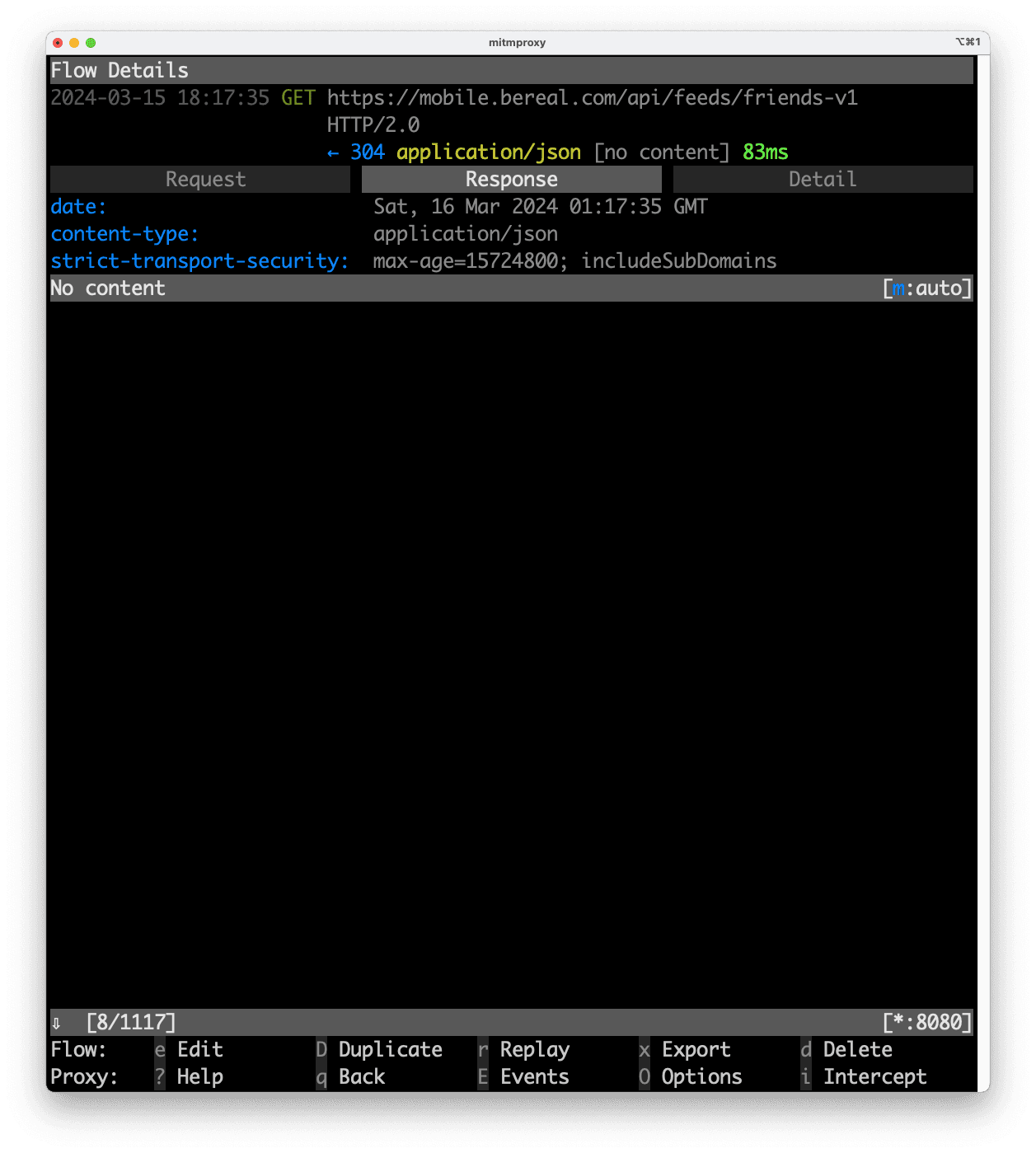Open the Events log shortcut
This screenshot has width=1036, height=1153.
click(x=534, y=1076)
